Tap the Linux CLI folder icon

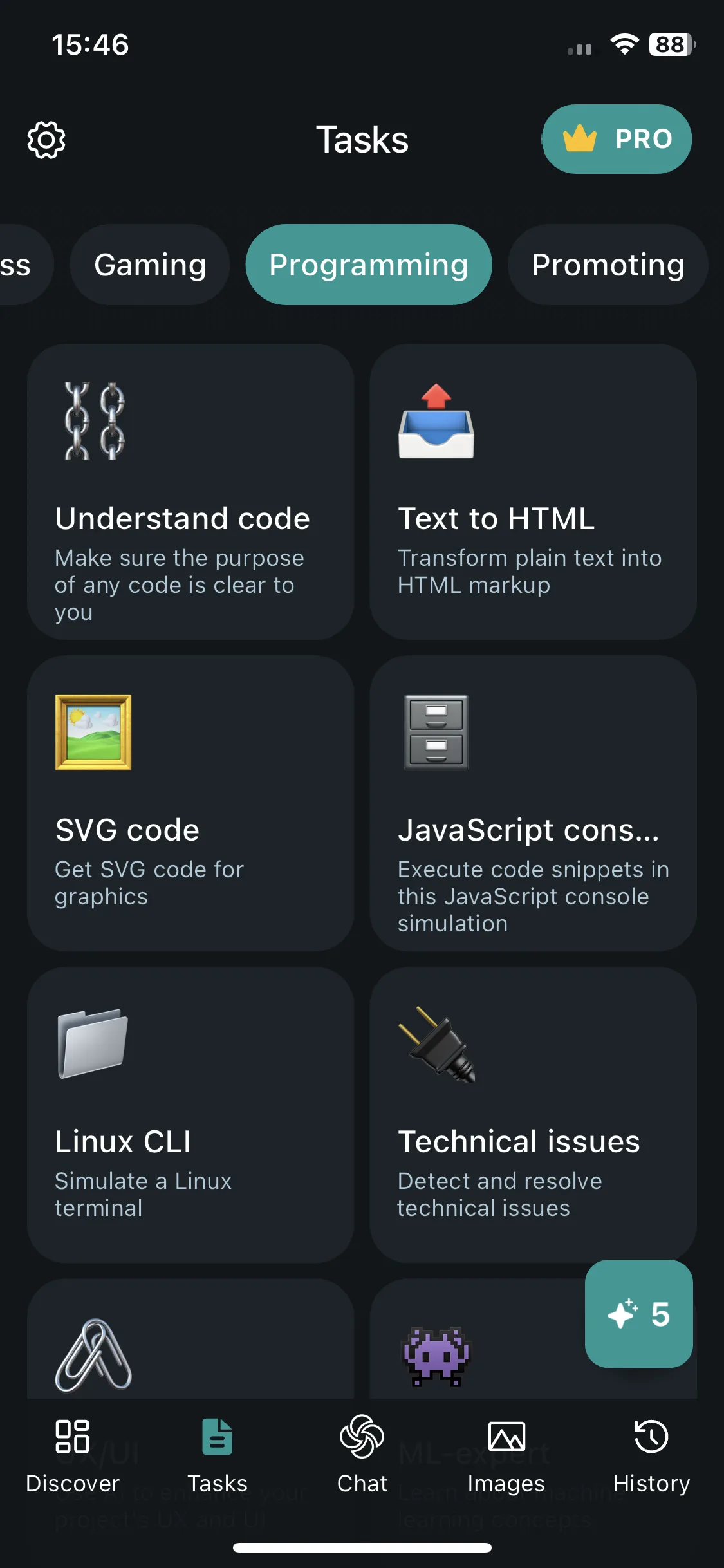[93, 1043]
